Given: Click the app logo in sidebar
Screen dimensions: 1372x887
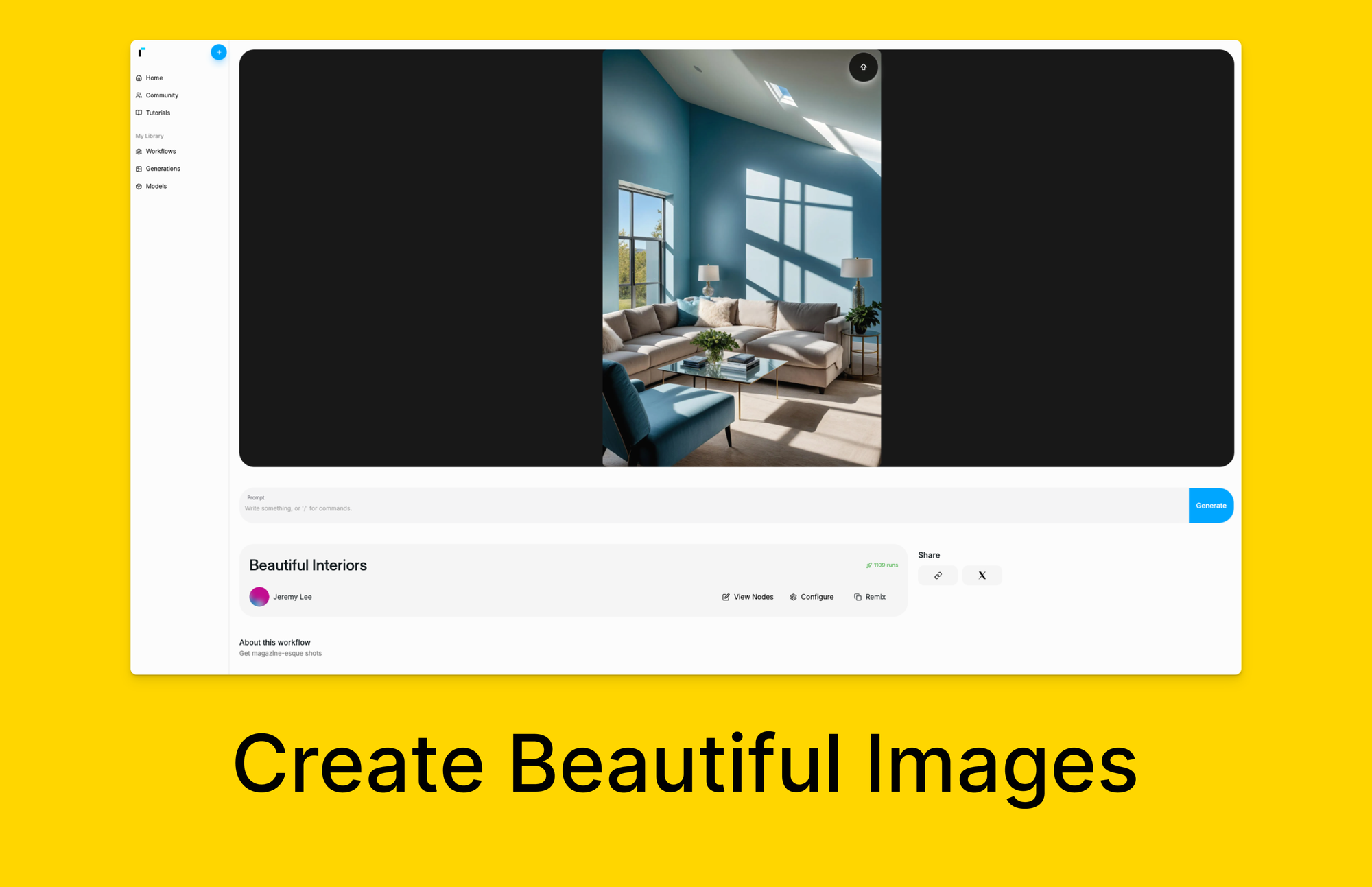Looking at the screenshot, I should click(x=141, y=52).
